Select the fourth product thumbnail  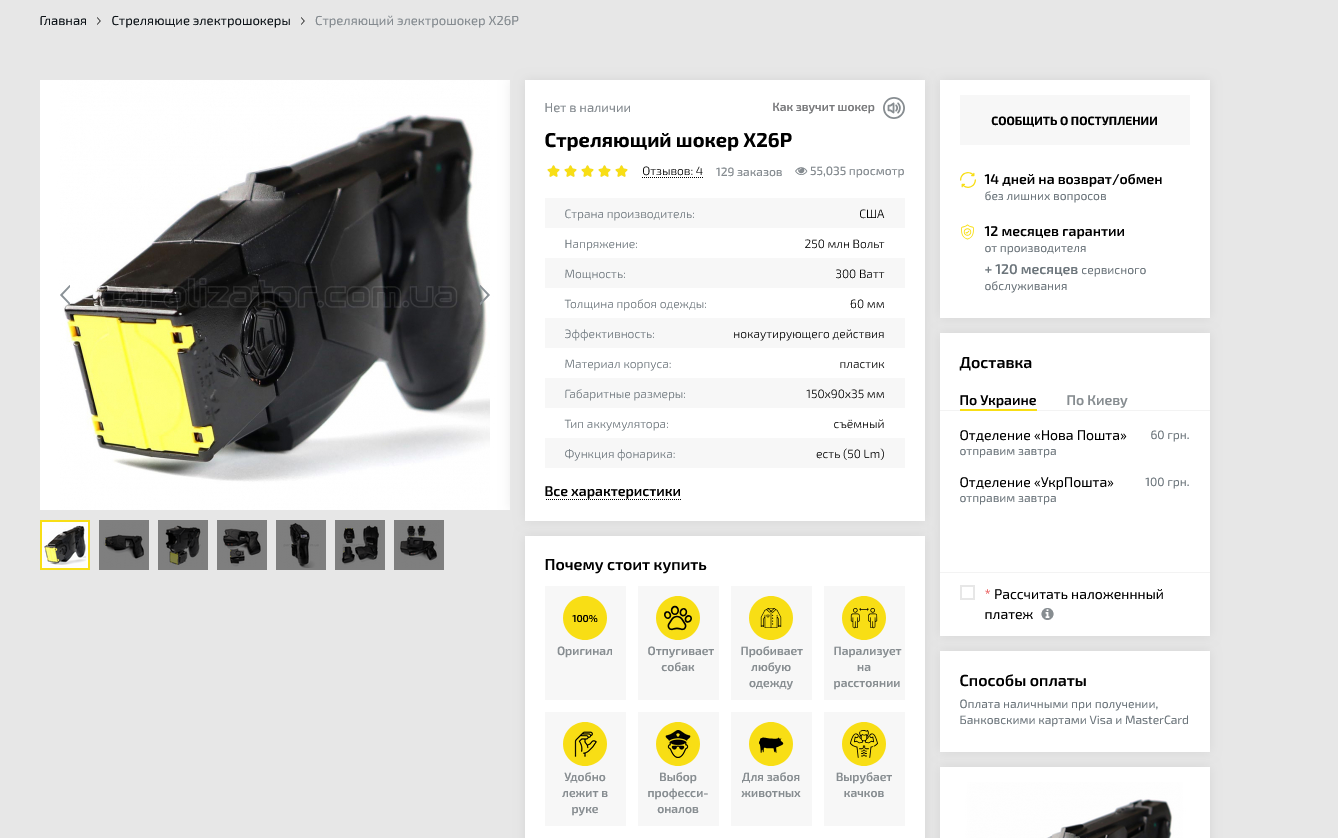(x=242, y=545)
